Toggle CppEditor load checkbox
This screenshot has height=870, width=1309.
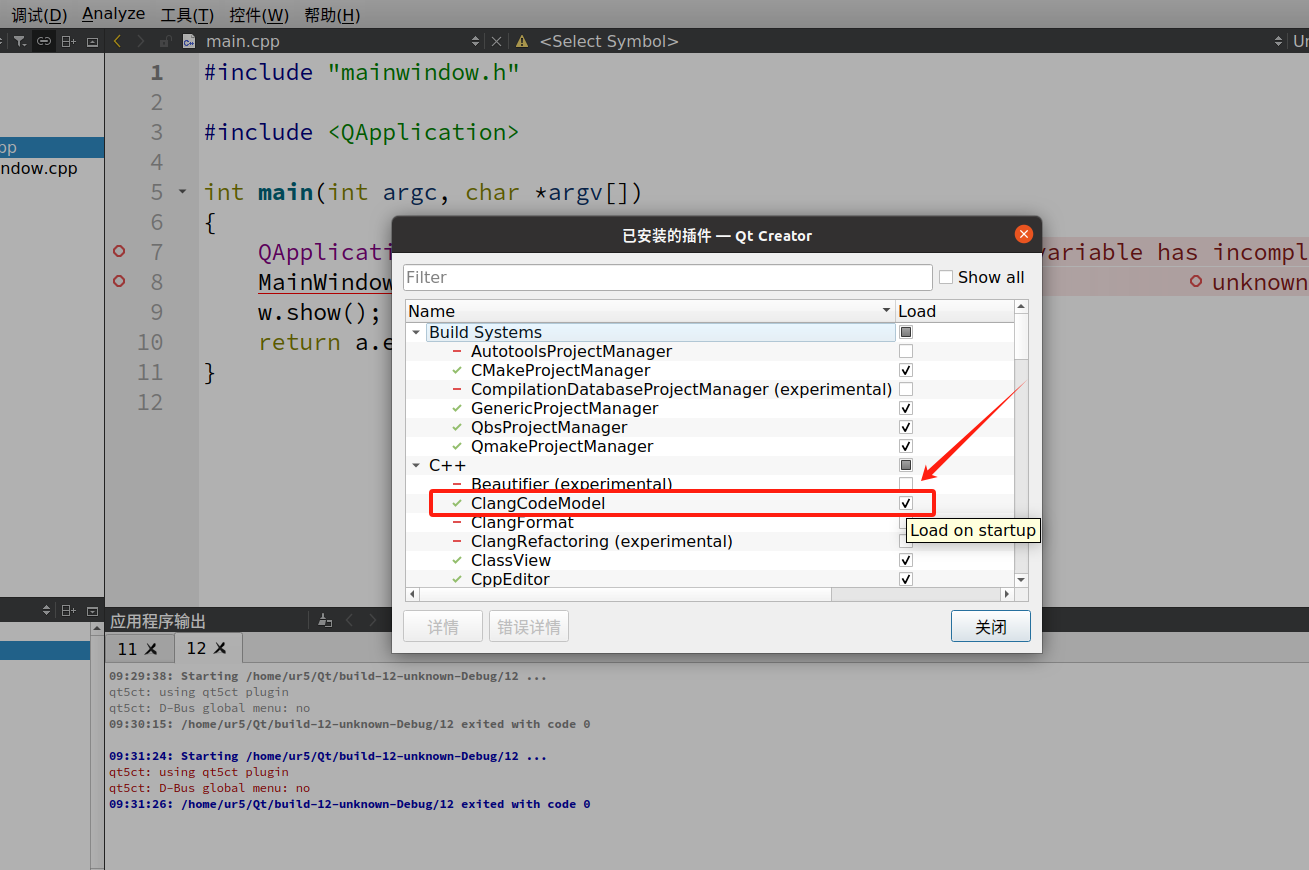pos(906,579)
